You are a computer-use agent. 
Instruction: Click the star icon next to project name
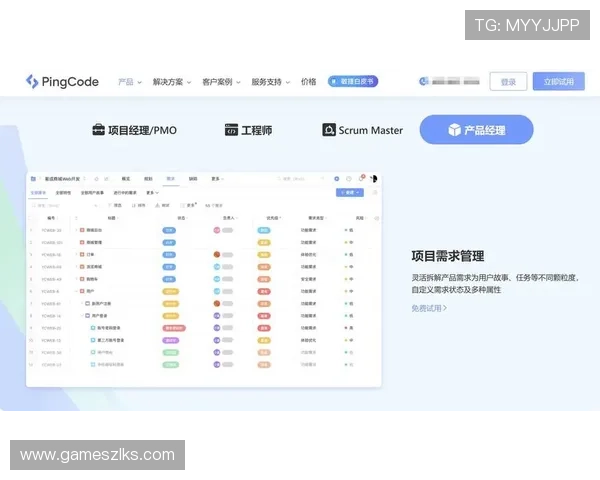coord(96,179)
